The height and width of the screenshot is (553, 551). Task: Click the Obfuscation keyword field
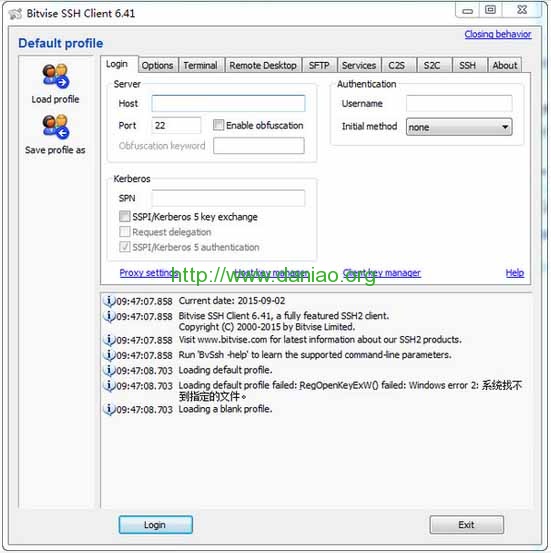pyautogui.click(x=259, y=146)
